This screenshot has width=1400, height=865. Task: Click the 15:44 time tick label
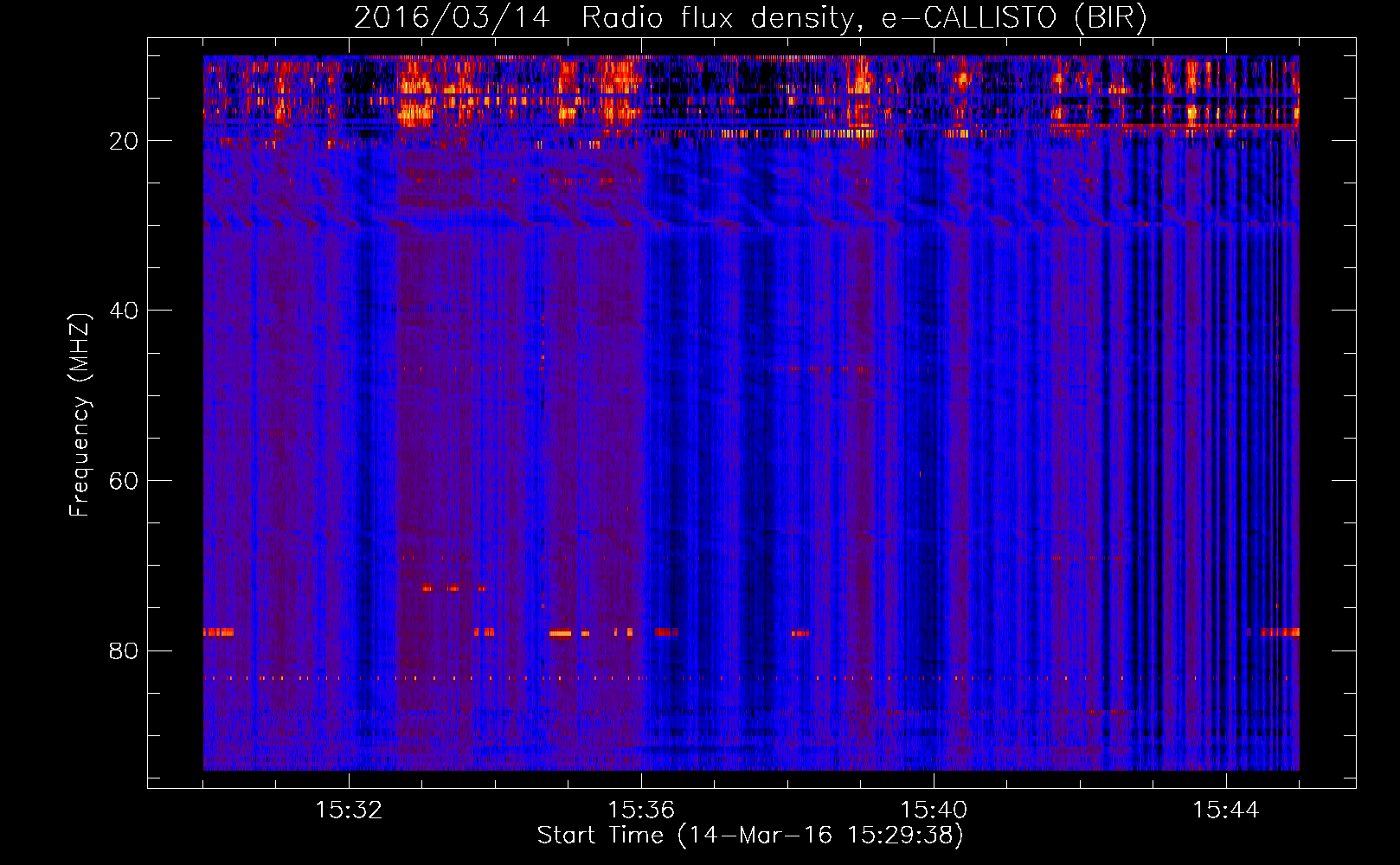point(1226,811)
